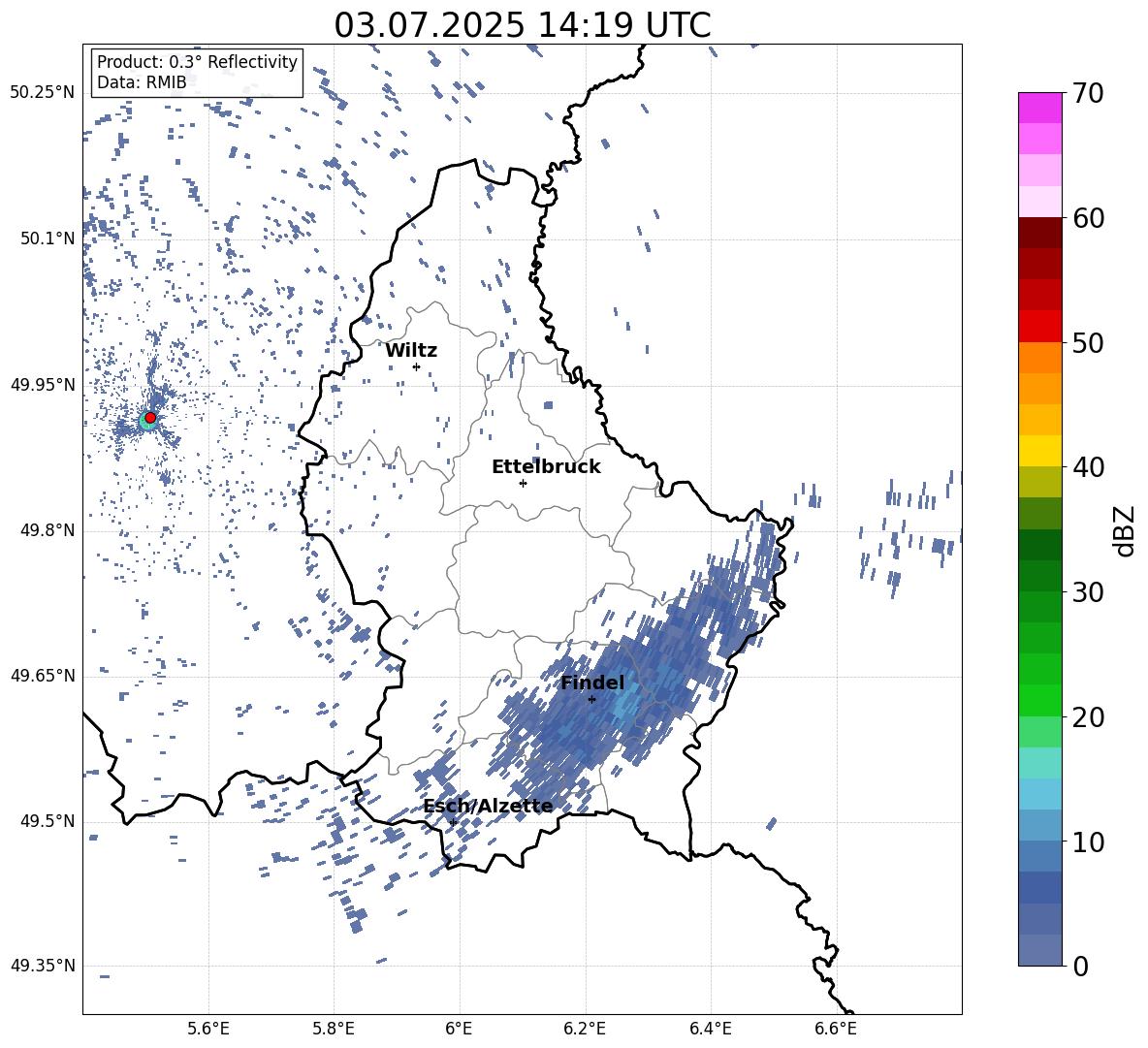Click the 6.2°E longitude label

[585, 1029]
